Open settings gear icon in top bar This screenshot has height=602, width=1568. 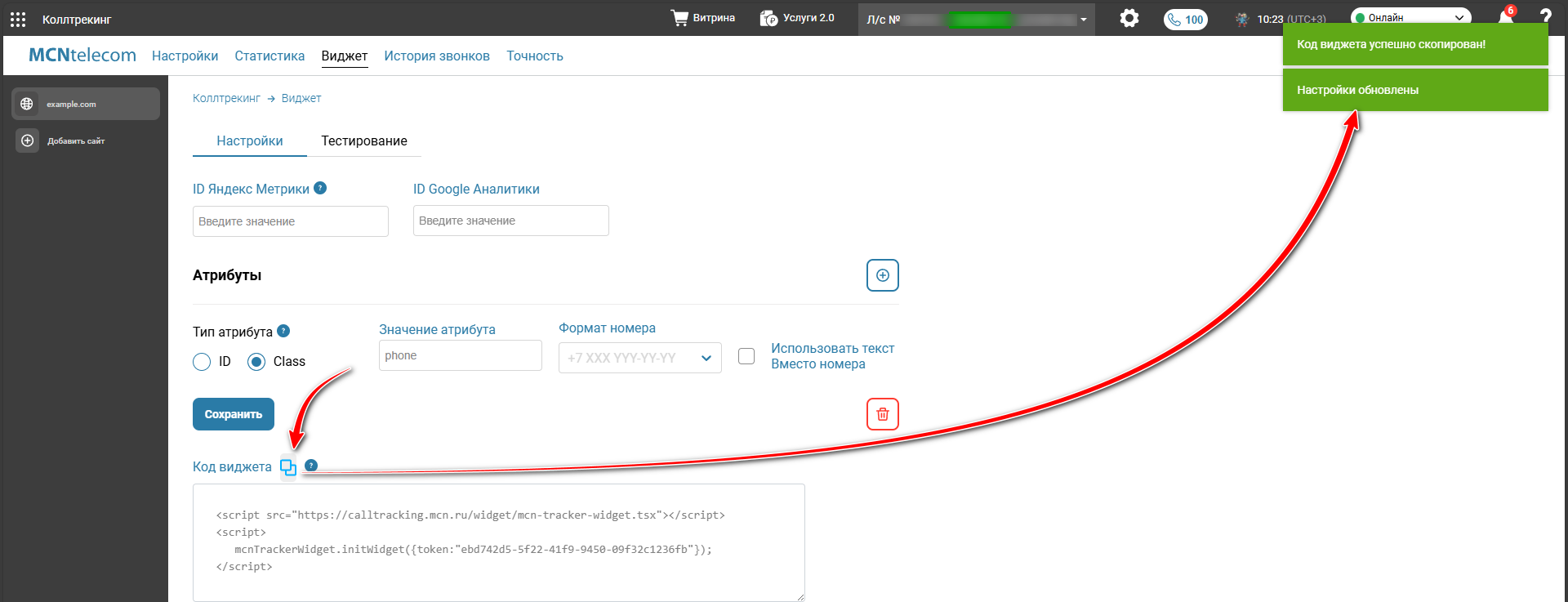tap(1129, 18)
